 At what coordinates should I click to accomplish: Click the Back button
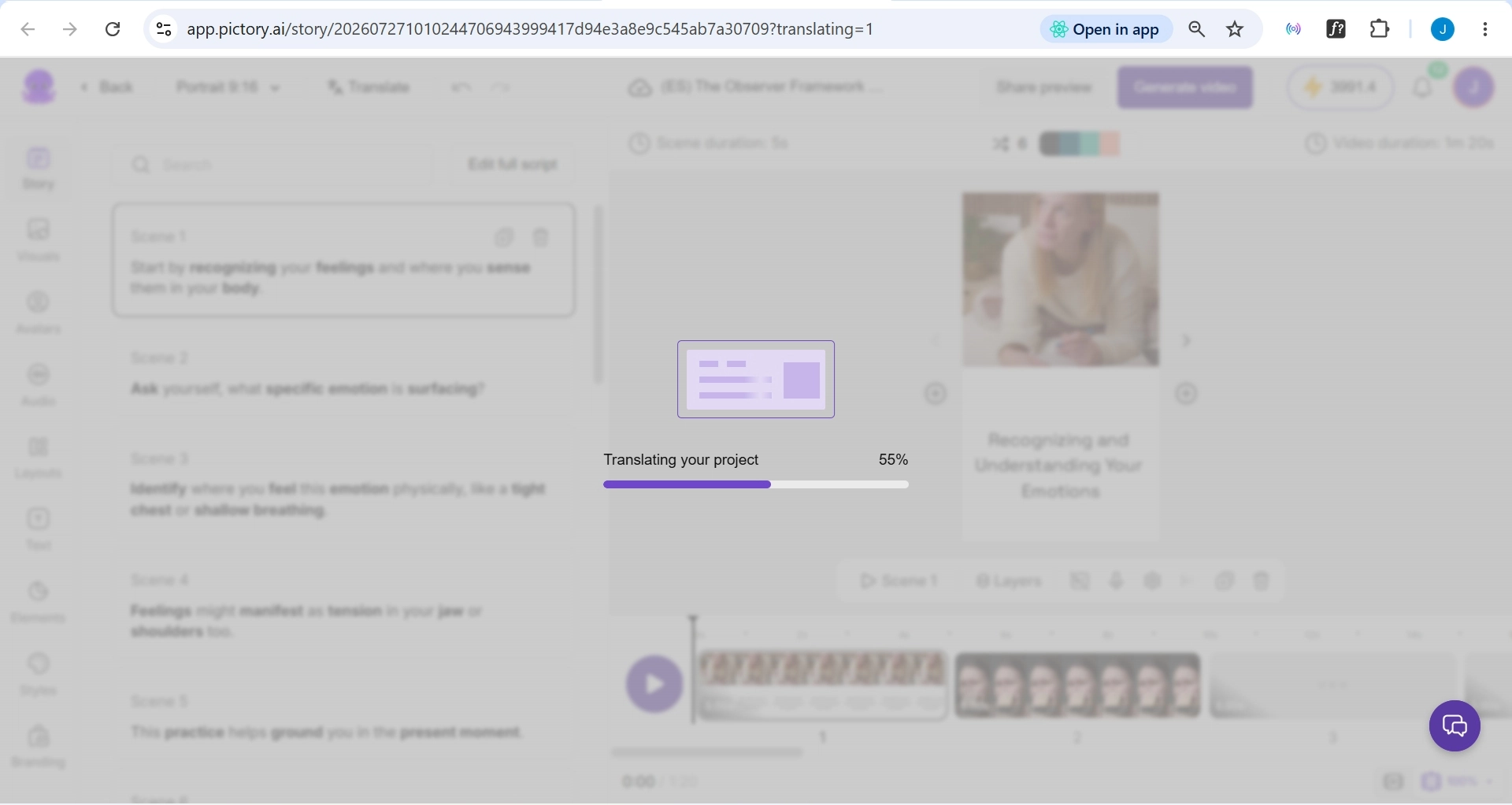pos(106,87)
